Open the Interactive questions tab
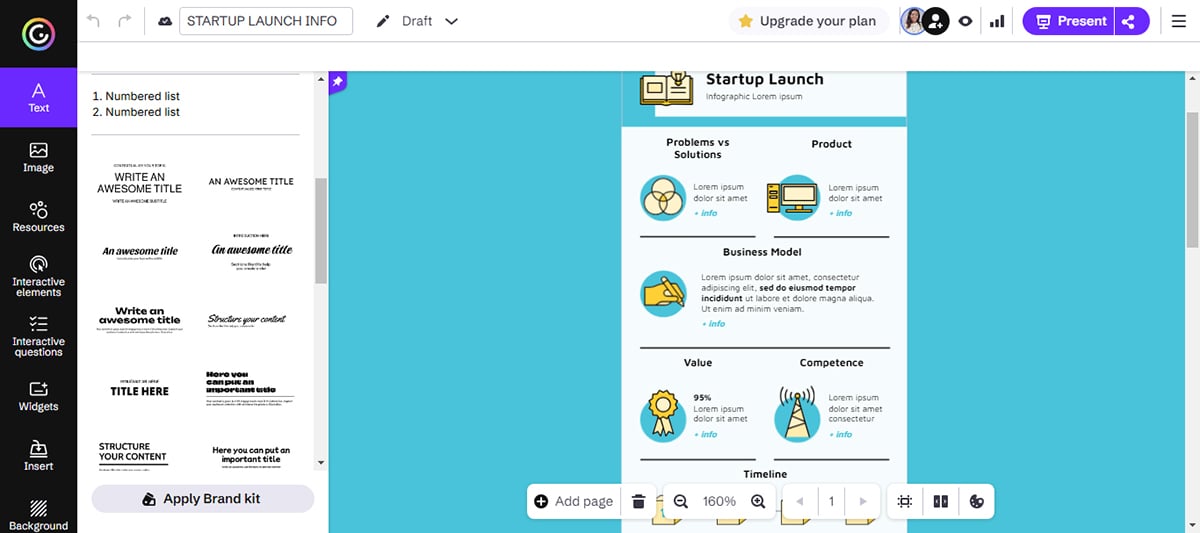 38,335
